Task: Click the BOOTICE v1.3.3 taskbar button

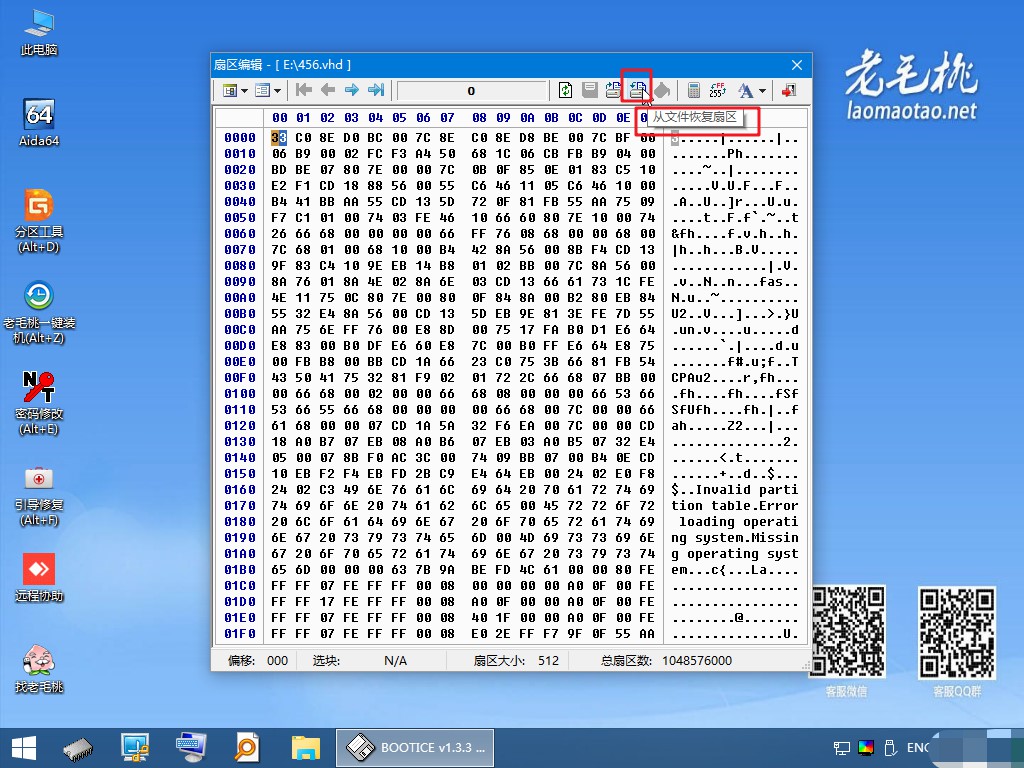Action: 415,748
